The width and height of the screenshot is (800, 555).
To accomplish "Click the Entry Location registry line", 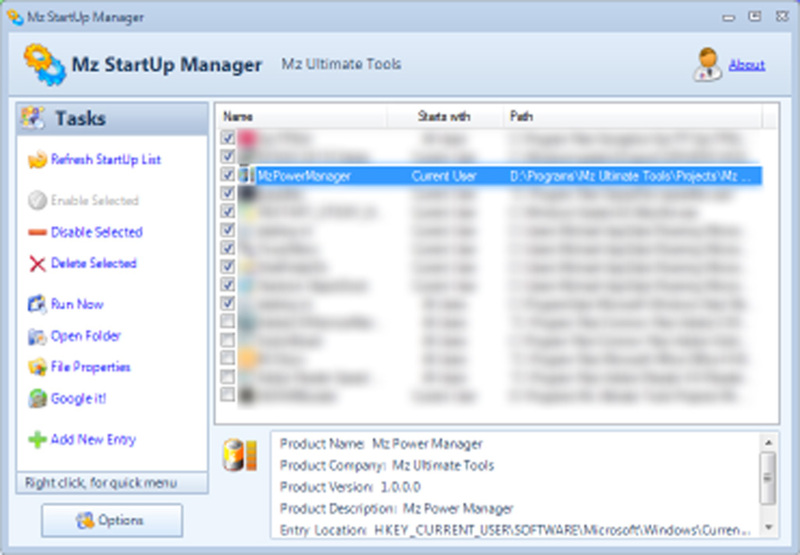I will [x=515, y=530].
